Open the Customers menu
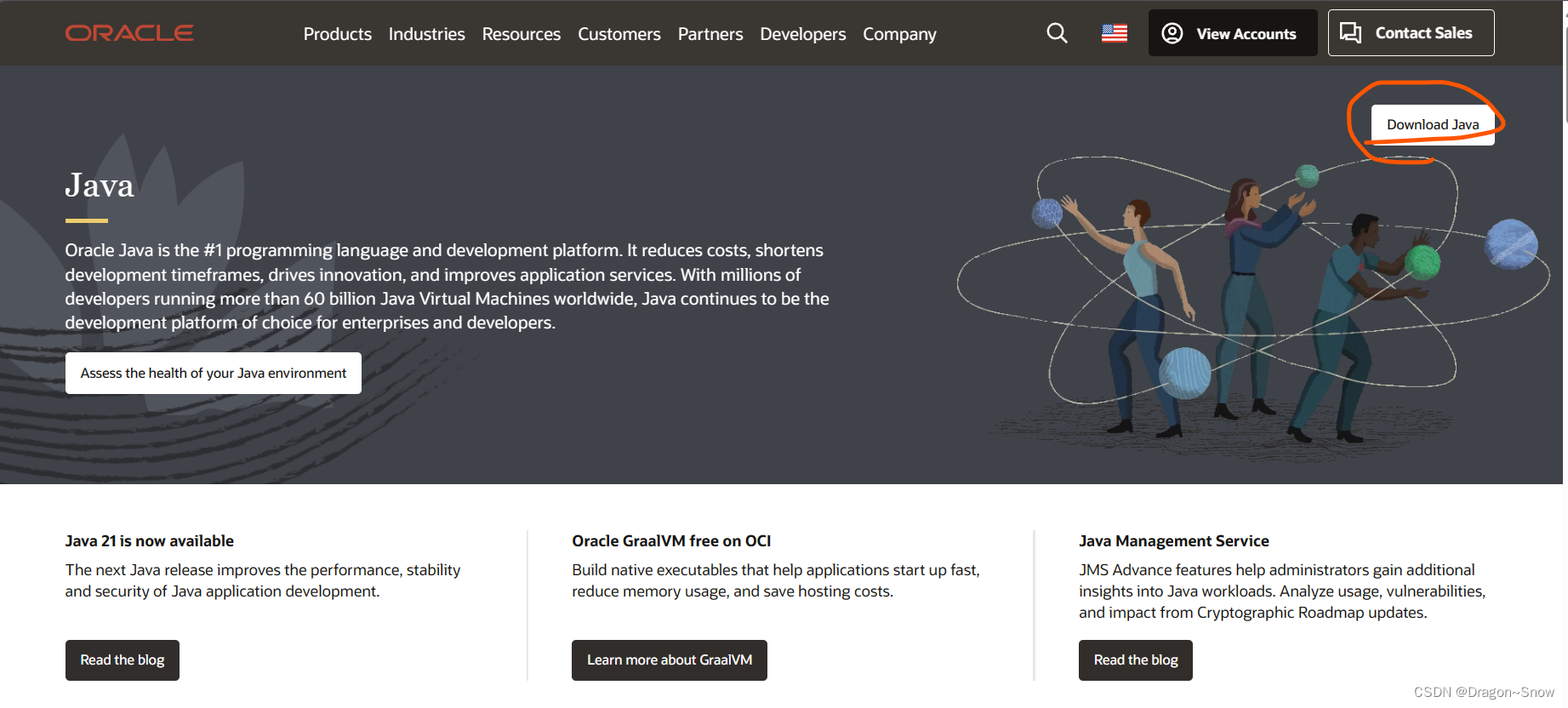1568x708 pixels. tap(619, 34)
